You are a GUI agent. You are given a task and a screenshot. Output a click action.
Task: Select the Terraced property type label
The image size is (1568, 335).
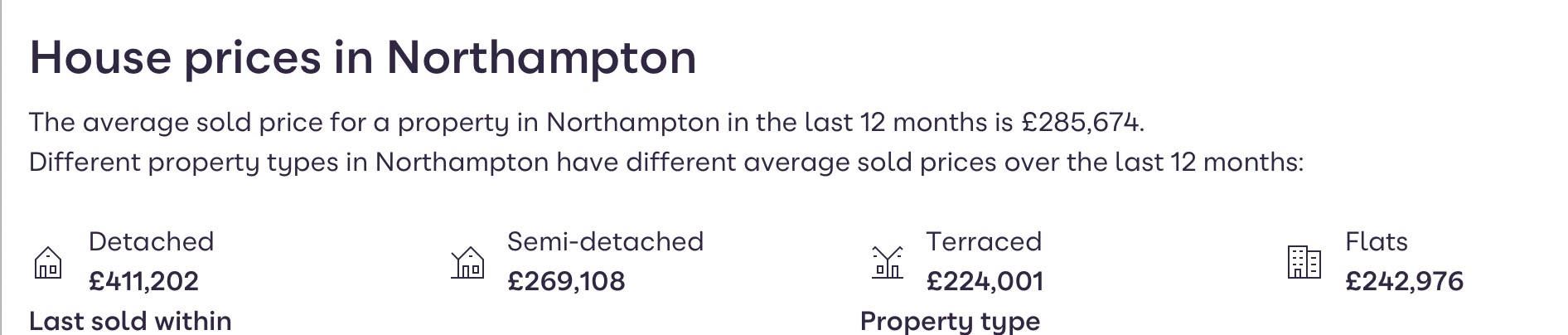pyautogui.click(x=983, y=241)
